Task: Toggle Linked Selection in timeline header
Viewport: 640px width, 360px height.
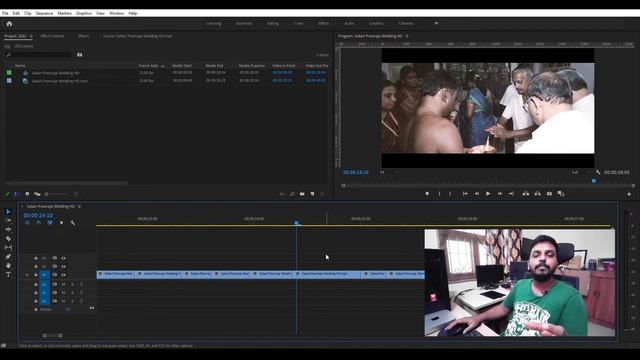Action: tap(50, 222)
